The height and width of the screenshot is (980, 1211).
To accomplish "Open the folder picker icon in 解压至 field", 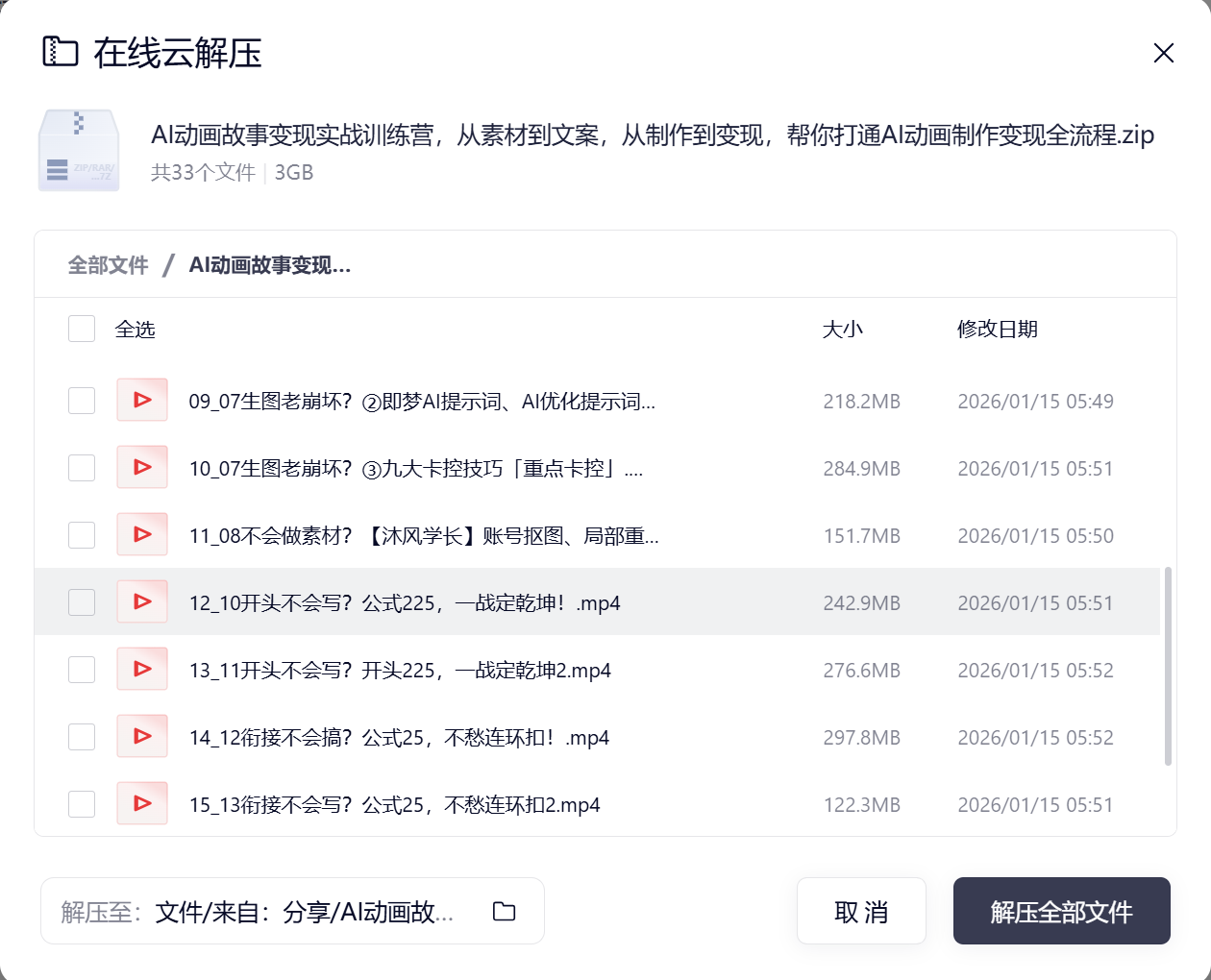I will click(x=503, y=910).
